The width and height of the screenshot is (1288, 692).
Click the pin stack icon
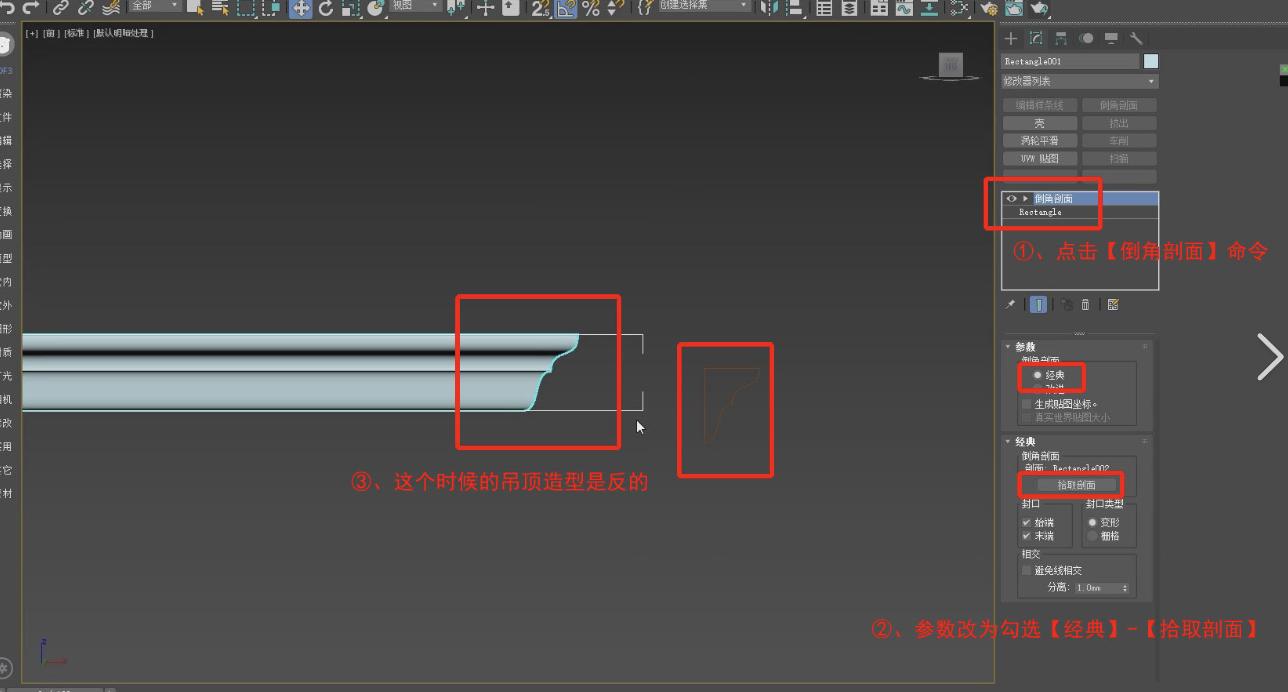(x=1010, y=305)
